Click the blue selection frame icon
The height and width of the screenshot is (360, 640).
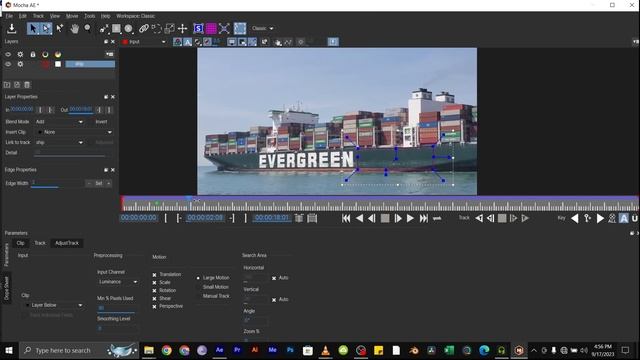coord(240,28)
